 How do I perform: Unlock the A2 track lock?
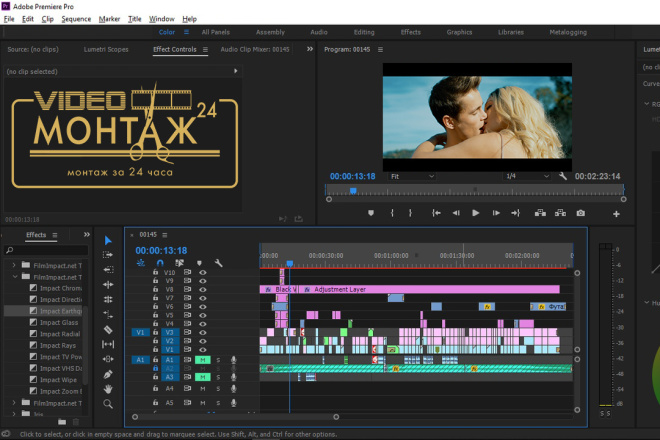pos(155,368)
